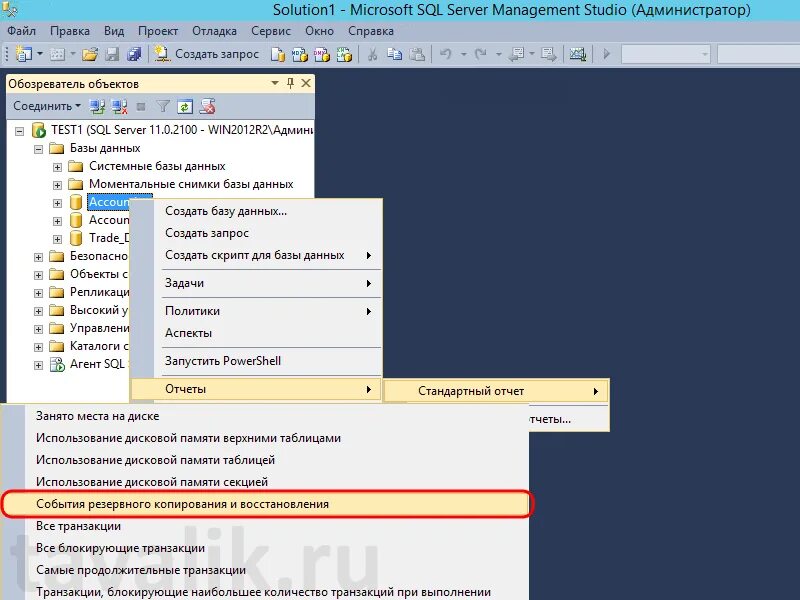Click the Refresh icon in Object Explorer
The width and height of the screenshot is (800, 600).
(x=185, y=106)
